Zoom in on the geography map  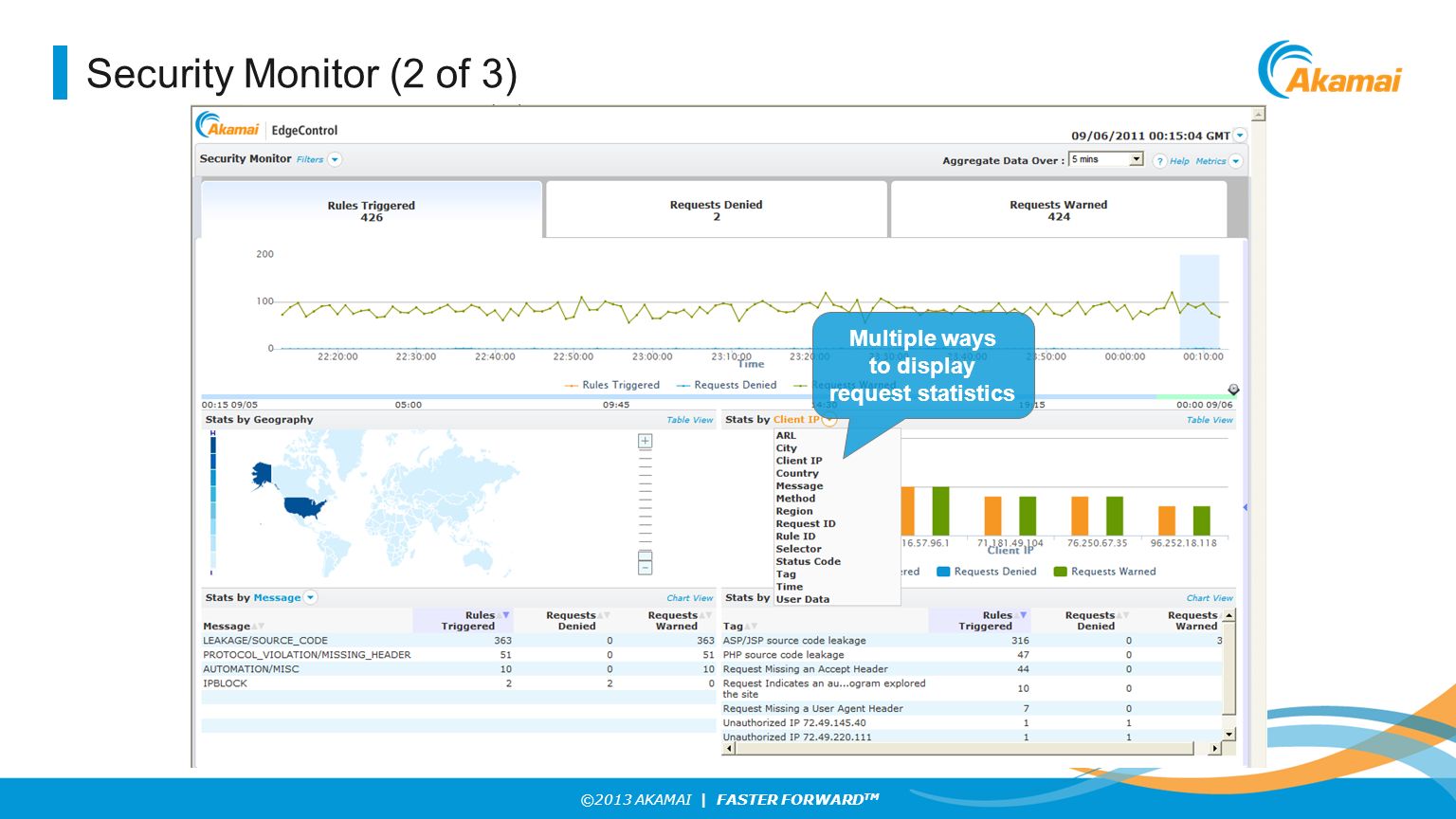[646, 441]
